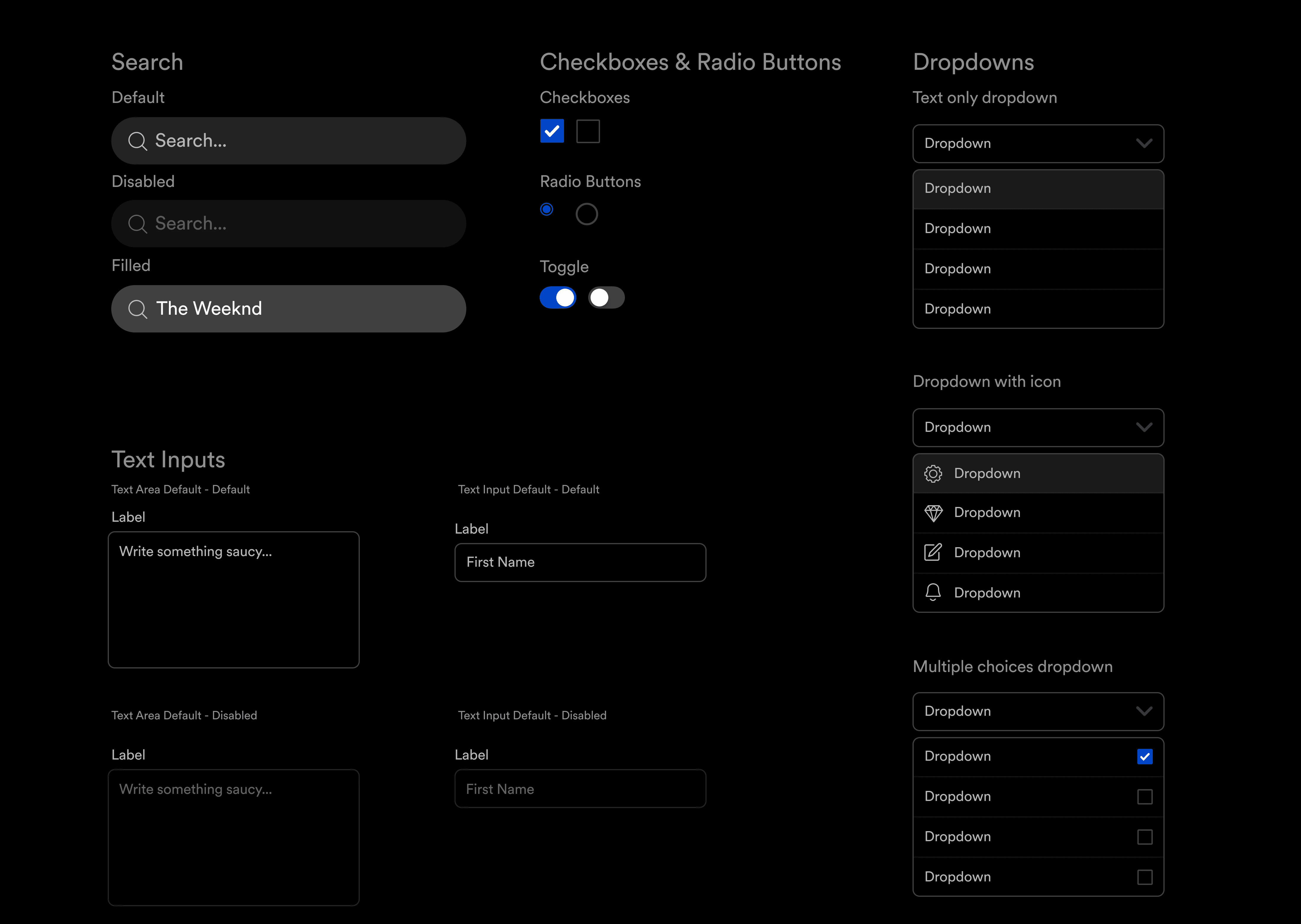Check the empty checkbox under Checkboxes
The height and width of the screenshot is (924, 1301).
[588, 131]
